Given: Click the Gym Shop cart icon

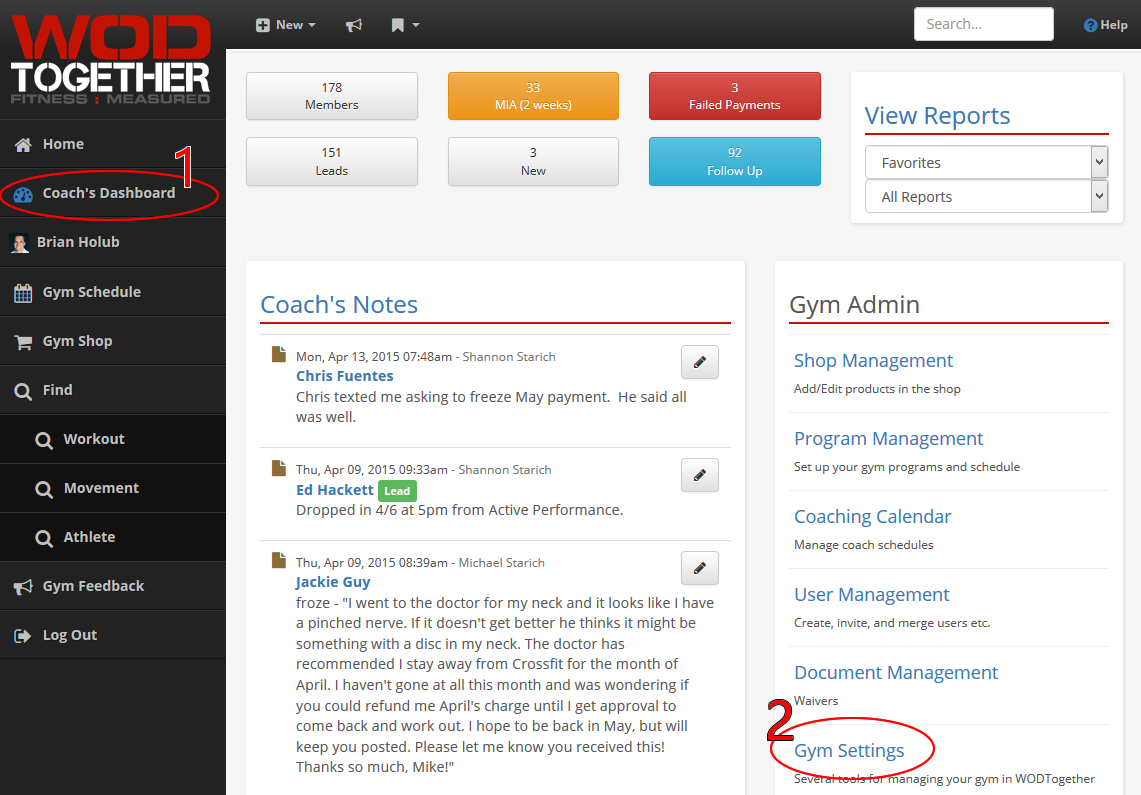Looking at the screenshot, I should [22, 342].
